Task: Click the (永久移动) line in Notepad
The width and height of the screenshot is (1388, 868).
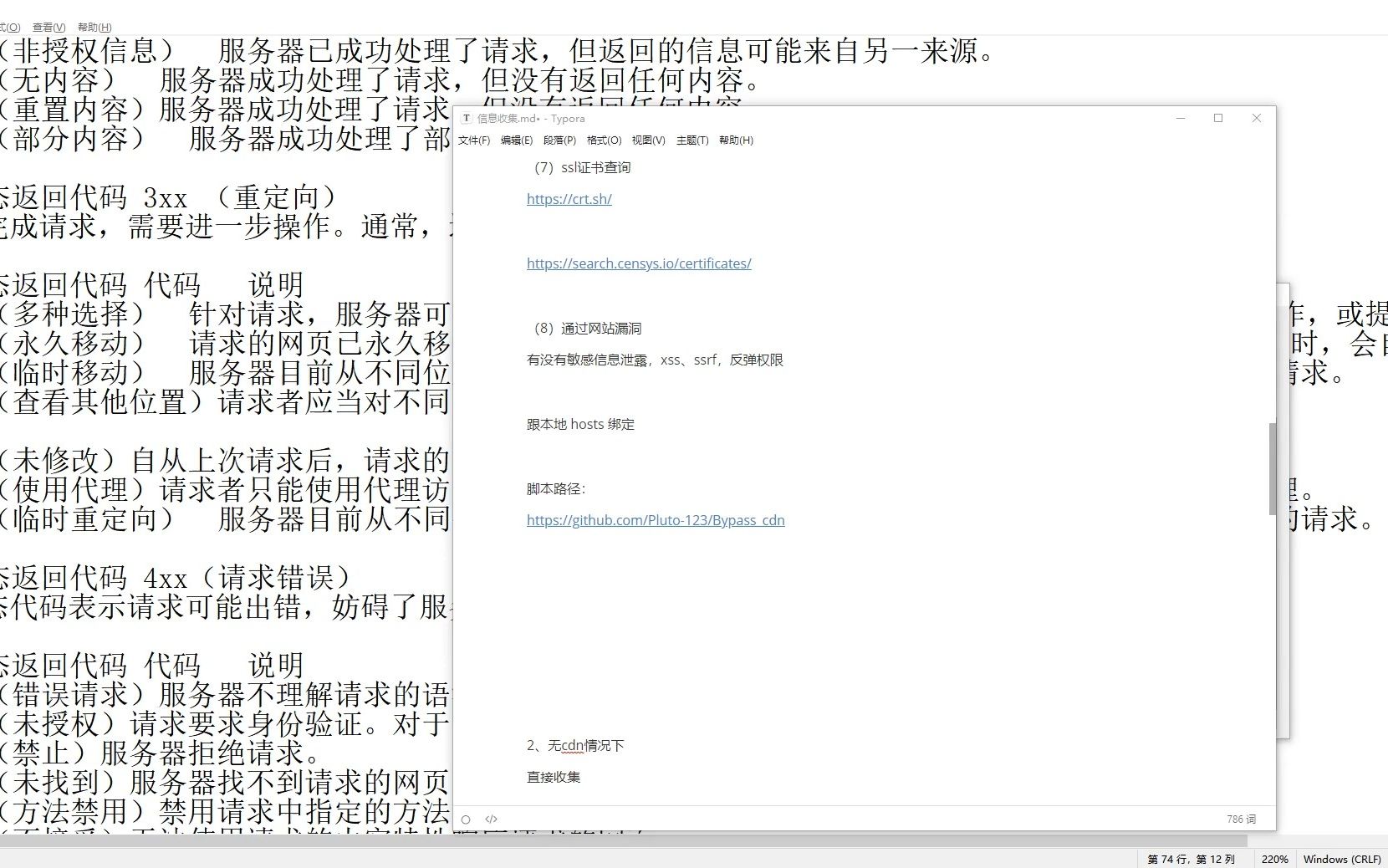Action: pyautogui.click(x=226, y=344)
